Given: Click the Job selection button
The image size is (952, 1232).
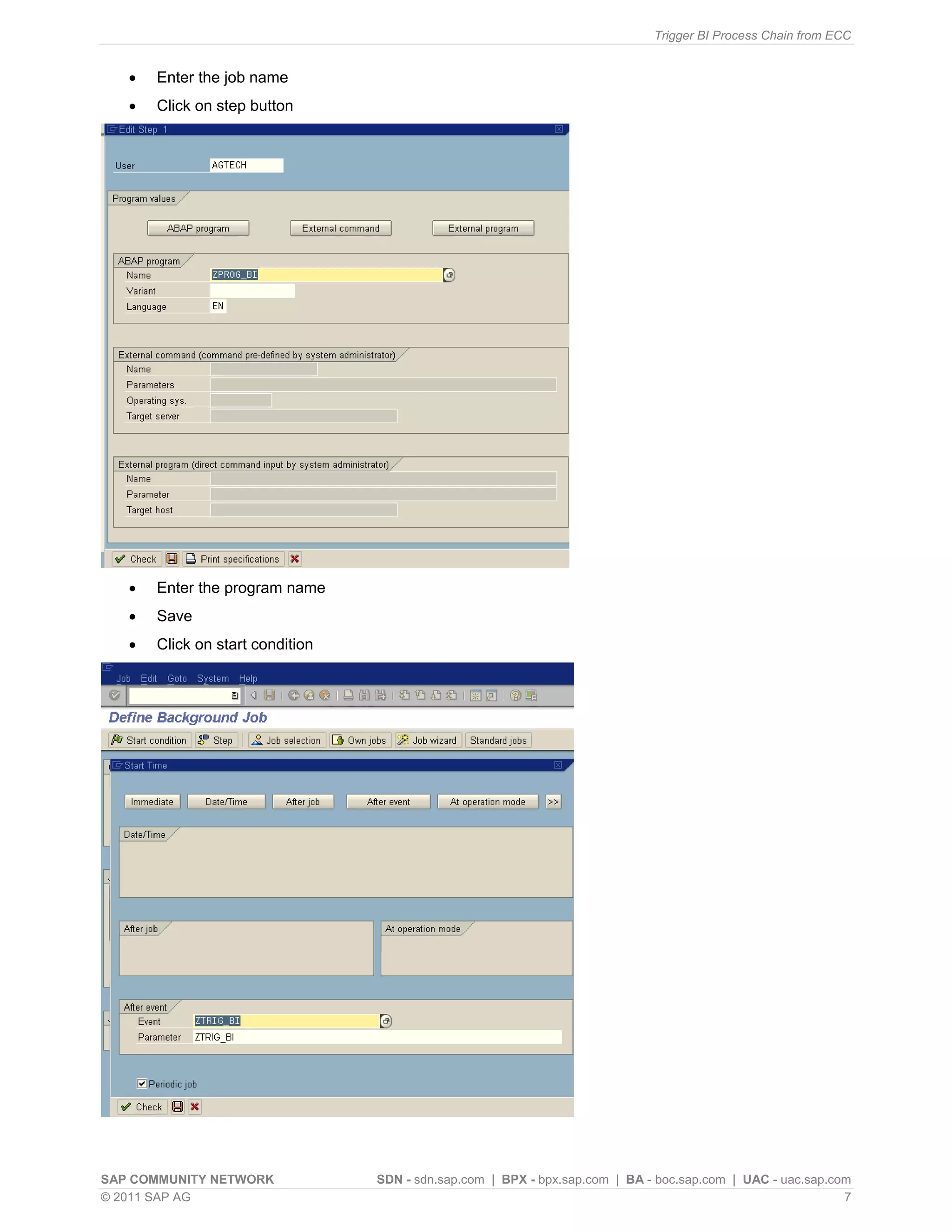Looking at the screenshot, I should pyautogui.click(x=287, y=740).
